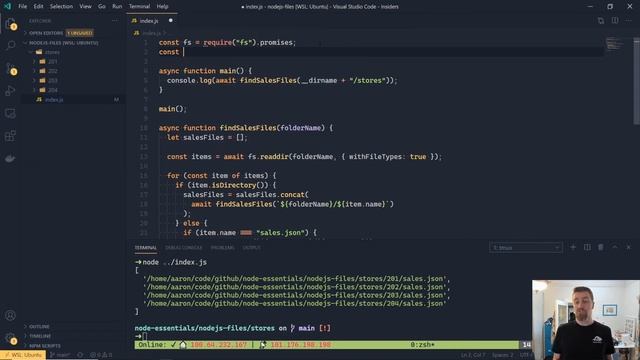
Task: Click the Spaces indentation setting in status bar
Action: click(x=502, y=355)
